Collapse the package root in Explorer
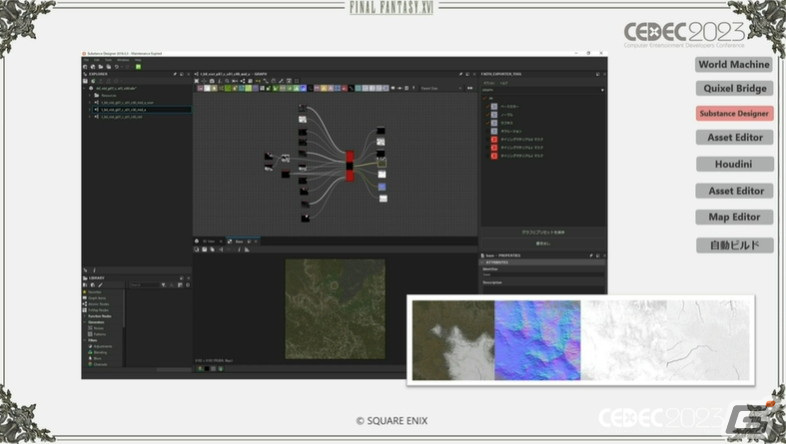 tap(84, 88)
